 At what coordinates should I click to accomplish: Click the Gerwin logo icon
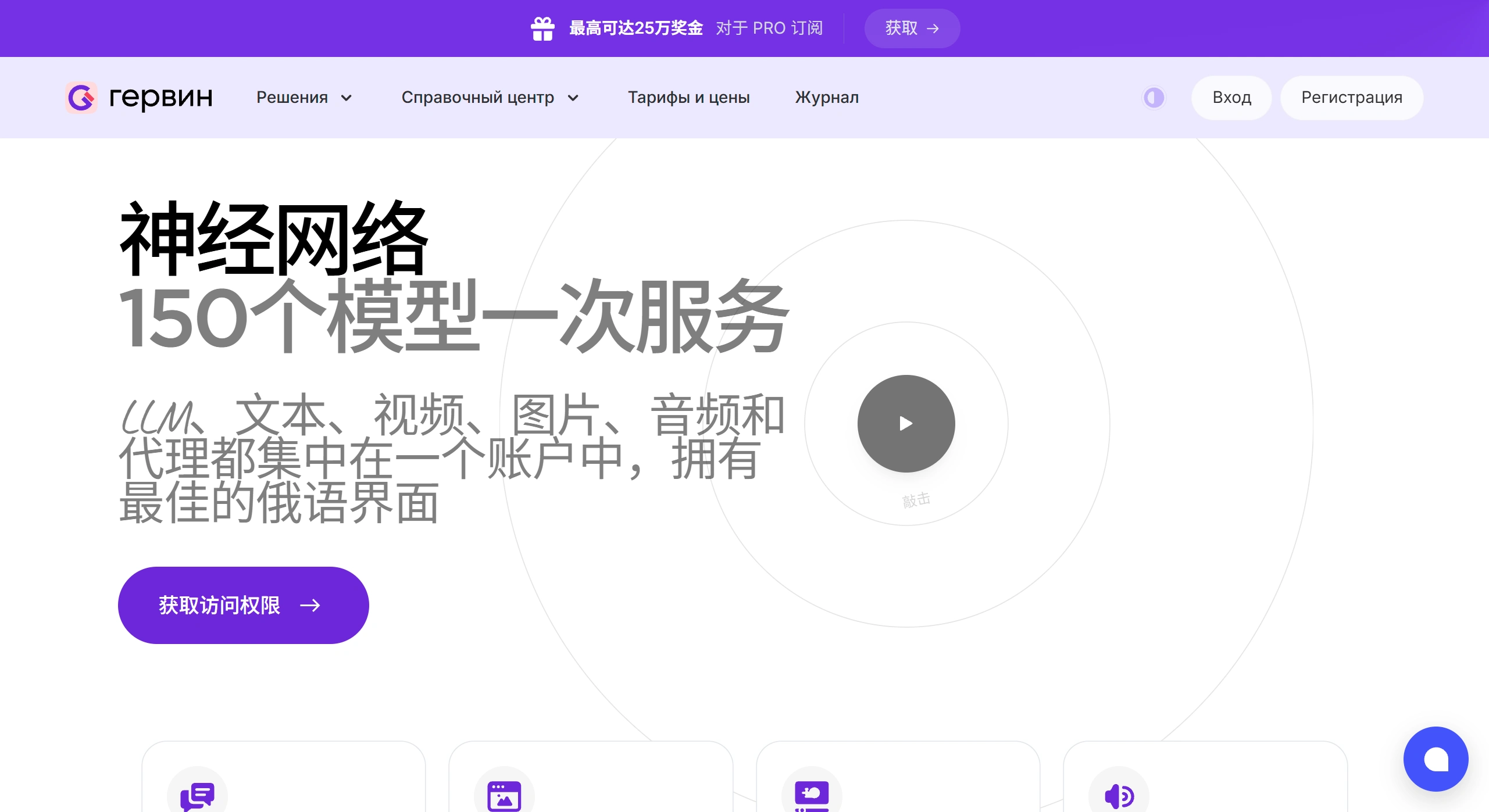[x=81, y=98]
